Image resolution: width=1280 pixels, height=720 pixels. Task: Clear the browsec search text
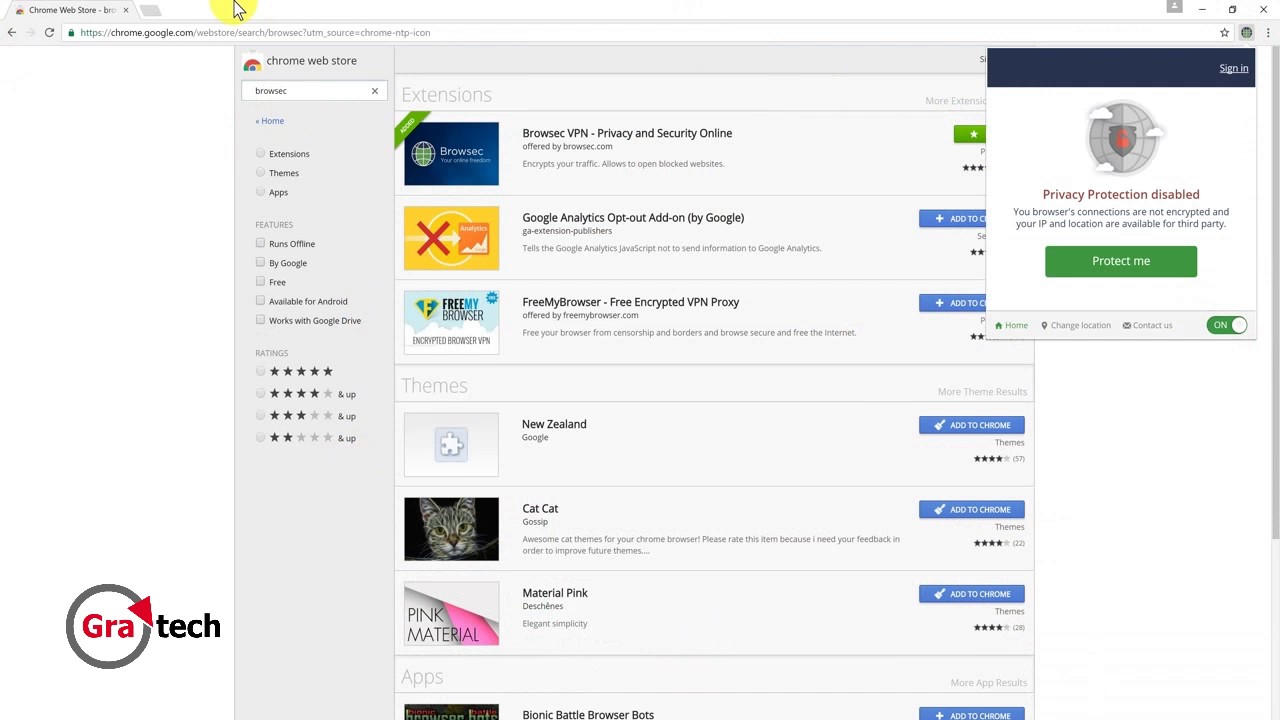coord(375,91)
